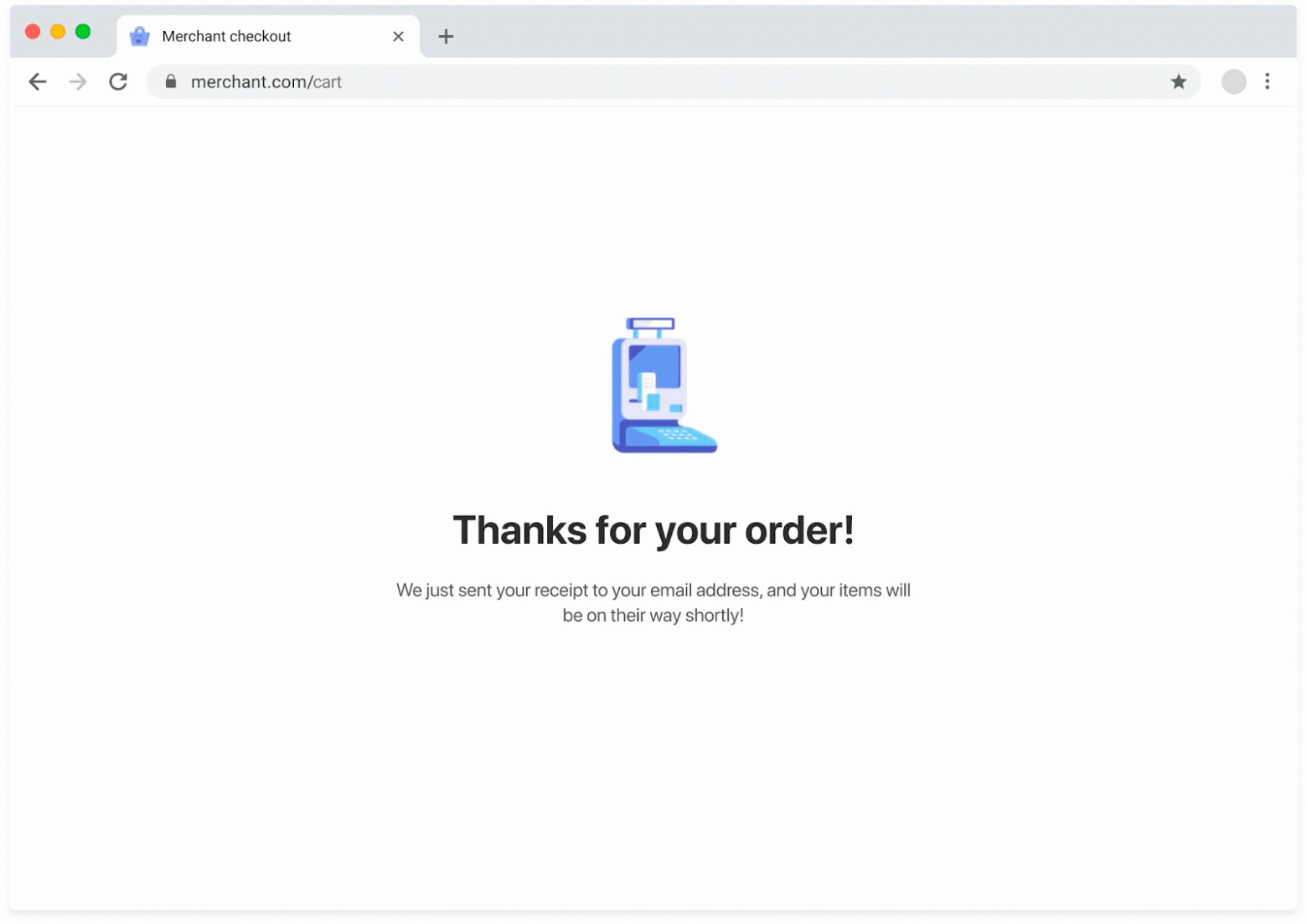1307x924 pixels.
Task: Click the receipt confirmation message text
Action: point(653,602)
